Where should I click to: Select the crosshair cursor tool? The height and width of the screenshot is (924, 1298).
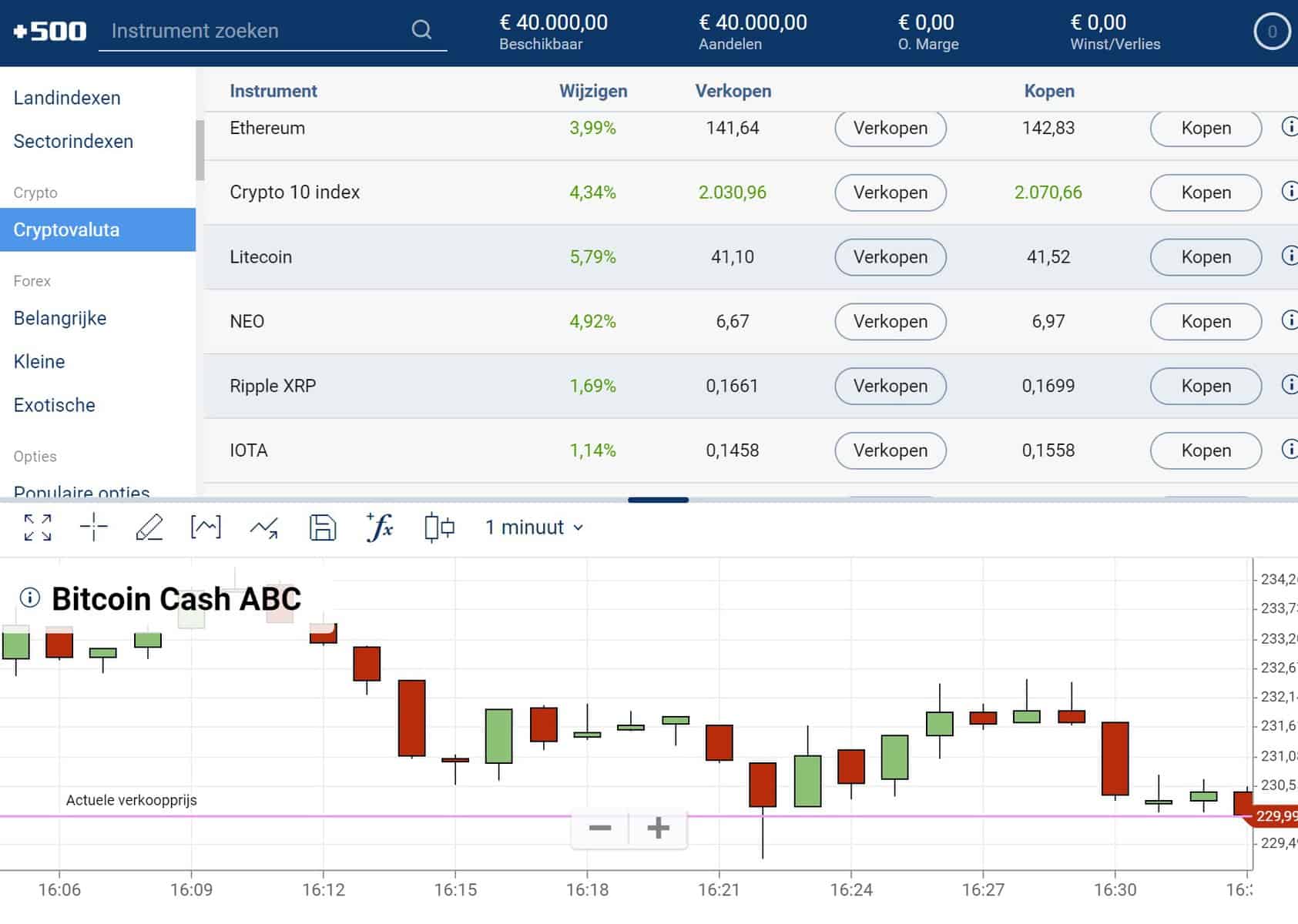click(x=94, y=527)
